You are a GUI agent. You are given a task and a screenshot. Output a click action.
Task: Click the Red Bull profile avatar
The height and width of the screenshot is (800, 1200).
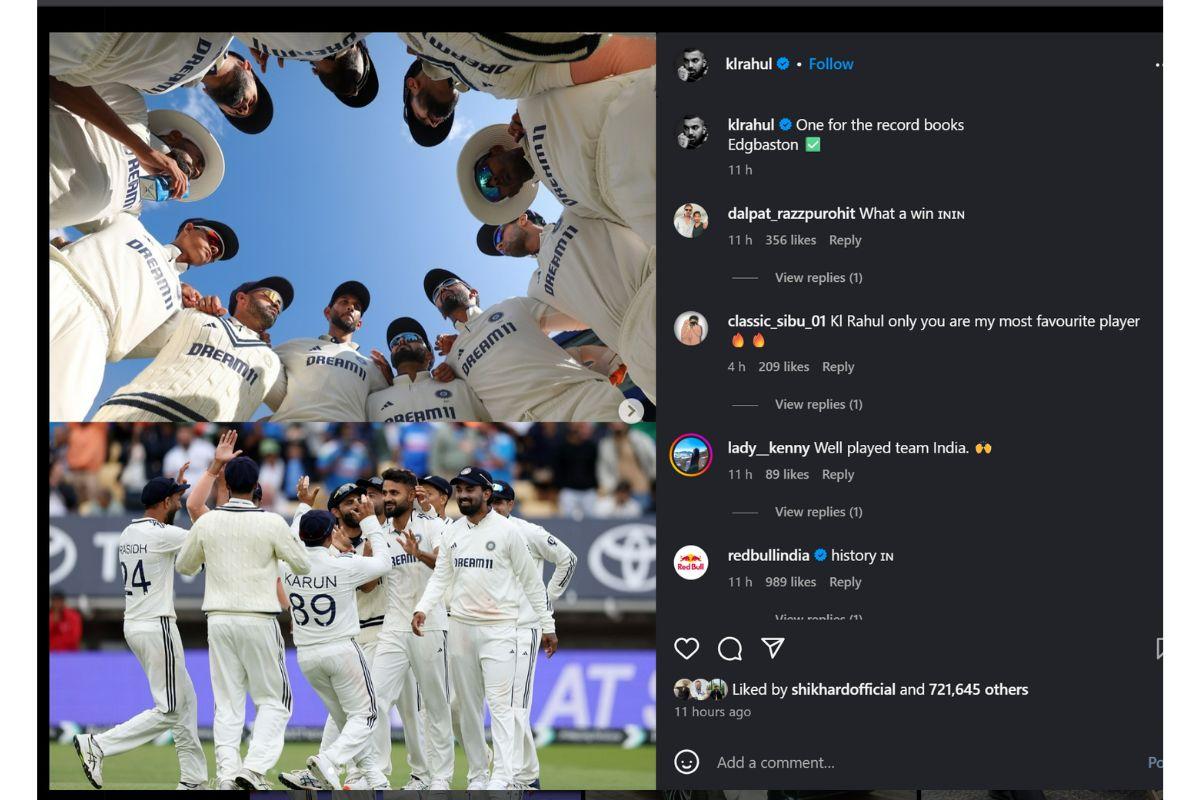691,562
